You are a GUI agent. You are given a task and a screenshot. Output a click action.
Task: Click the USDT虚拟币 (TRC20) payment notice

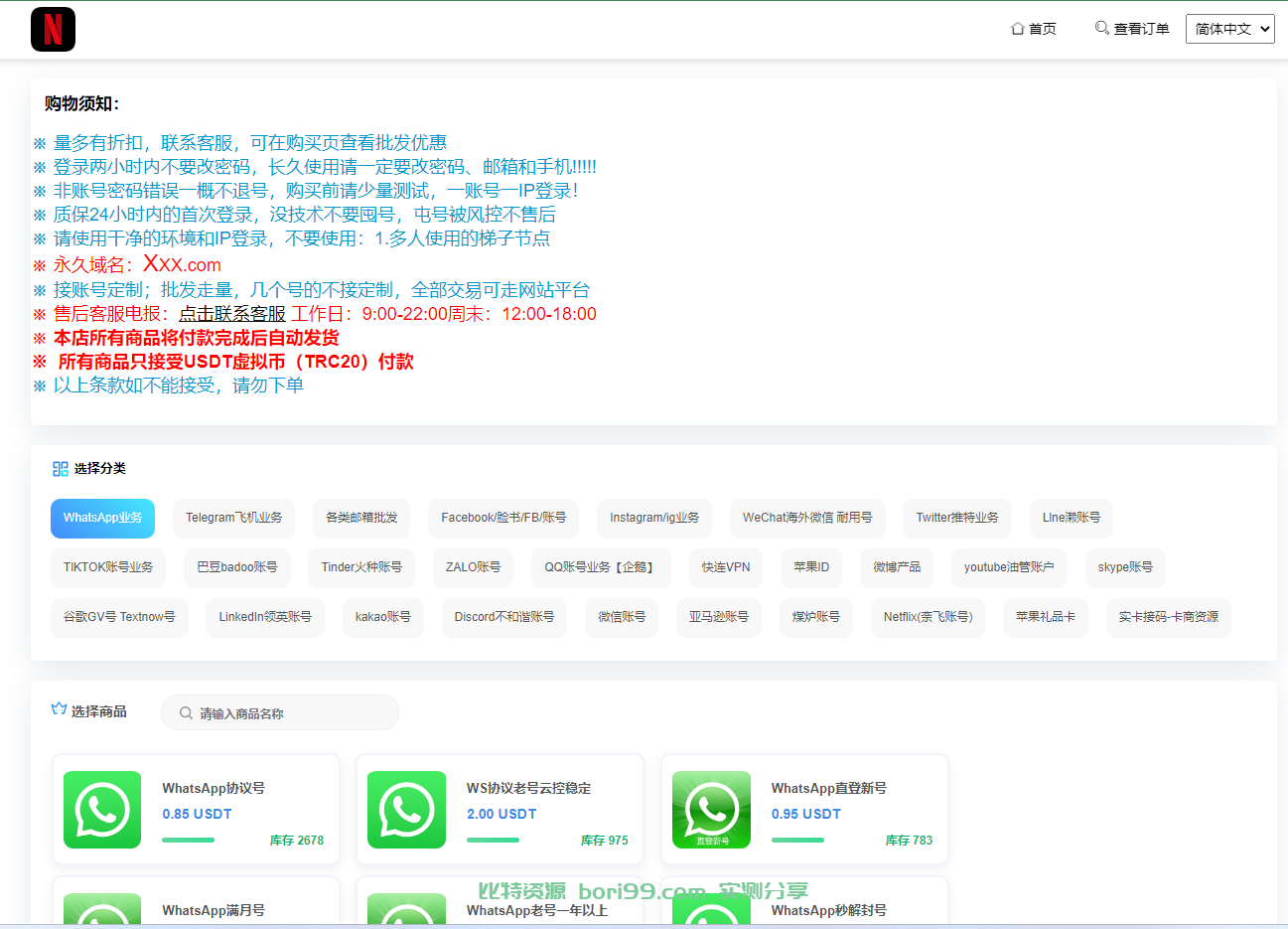click(223, 362)
